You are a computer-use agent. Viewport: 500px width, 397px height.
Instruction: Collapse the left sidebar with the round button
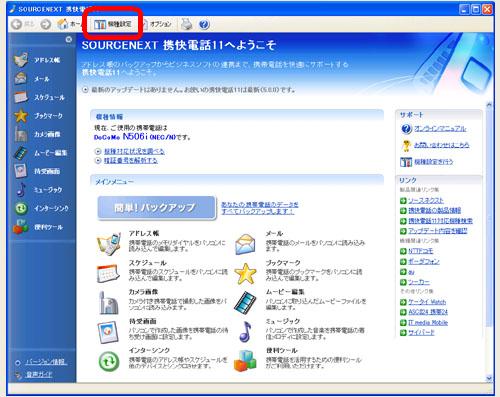pyautogui.click(x=69, y=39)
